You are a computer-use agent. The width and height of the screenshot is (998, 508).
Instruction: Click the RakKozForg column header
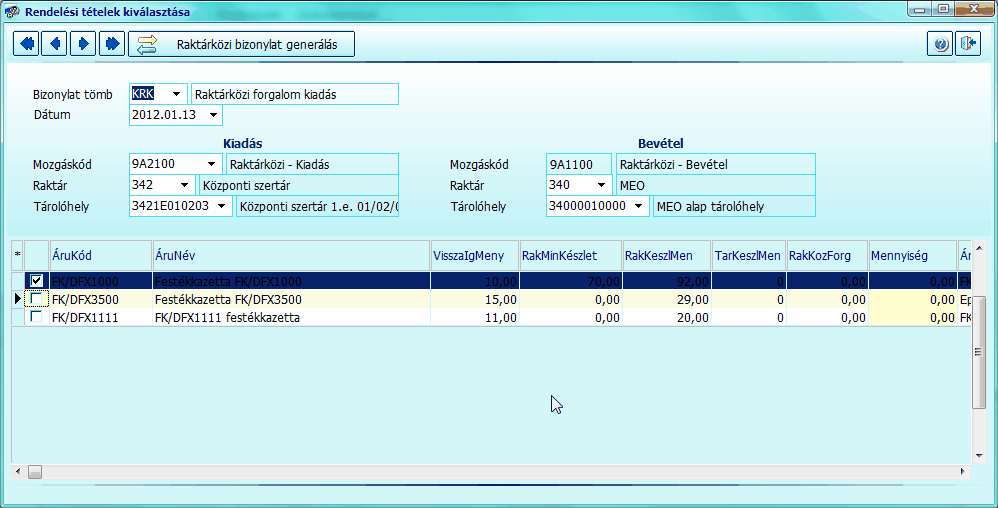pyautogui.click(x=827, y=255)
